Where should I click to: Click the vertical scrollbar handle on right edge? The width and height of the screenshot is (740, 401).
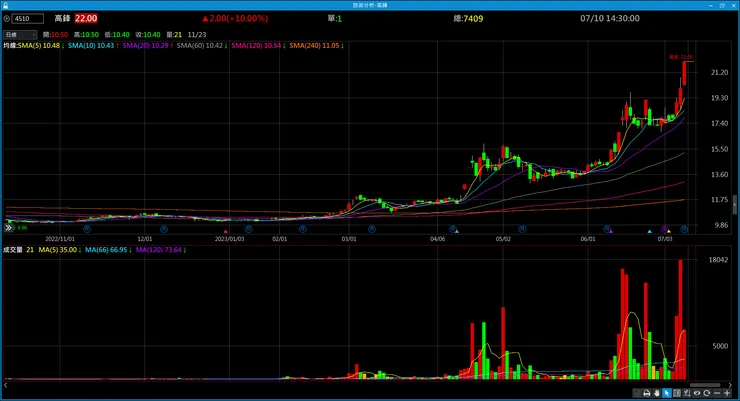[x=735, y=205]
